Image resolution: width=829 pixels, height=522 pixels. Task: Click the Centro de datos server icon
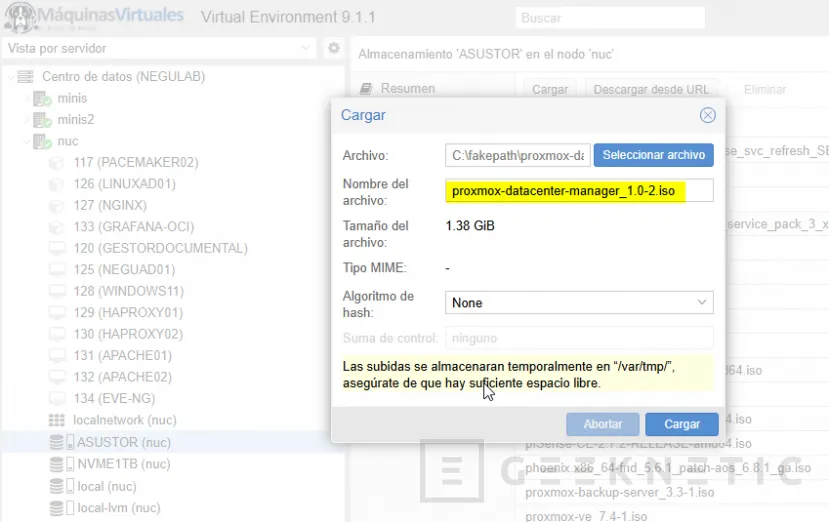pyautogui.click(x=25, y=77)
